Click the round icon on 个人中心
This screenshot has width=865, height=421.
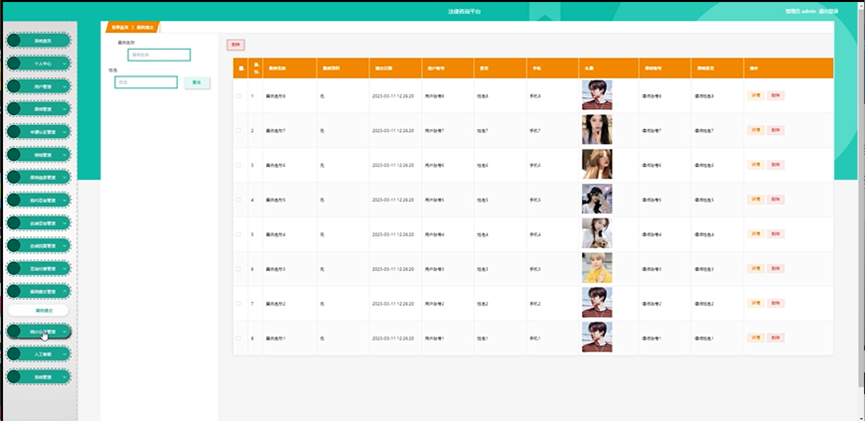14,63
